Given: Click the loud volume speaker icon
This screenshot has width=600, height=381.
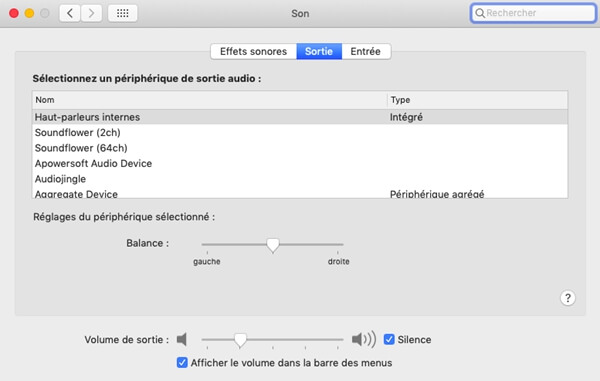Looking at the screenshot, I should pyautogui.click(x=364, y=339).
